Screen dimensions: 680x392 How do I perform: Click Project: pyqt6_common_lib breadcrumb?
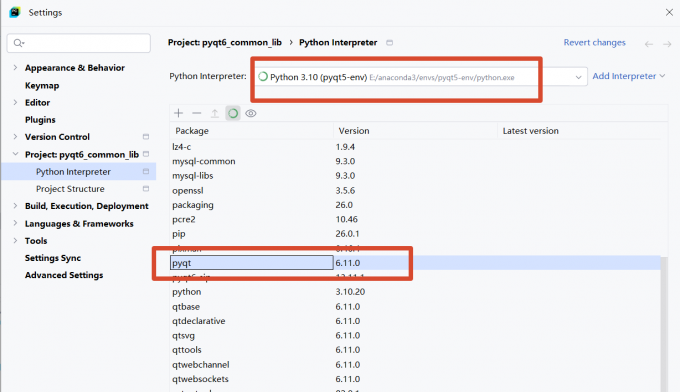click(x=225, y=42)
